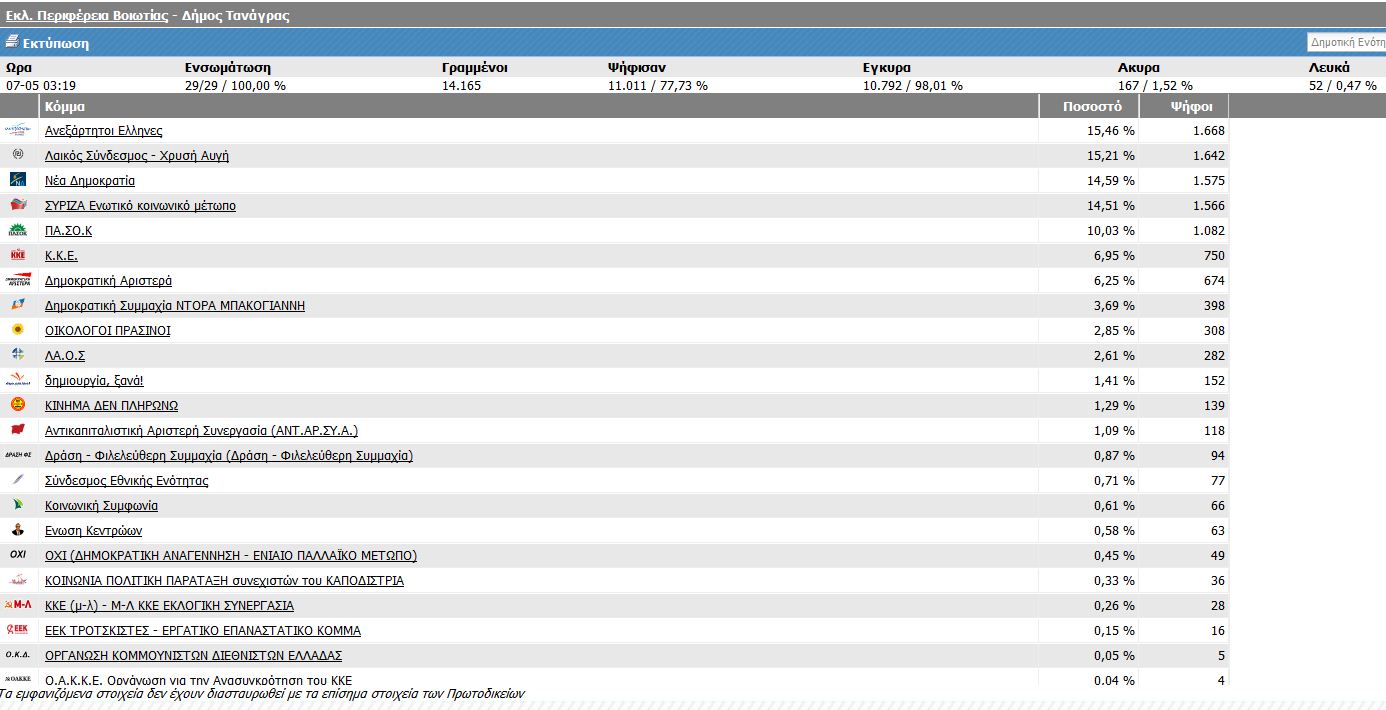The width and height of the screenshot is (1386, 710).
Task: Click the printer icon beside Εκτύπωση
Action: (12, 43)
